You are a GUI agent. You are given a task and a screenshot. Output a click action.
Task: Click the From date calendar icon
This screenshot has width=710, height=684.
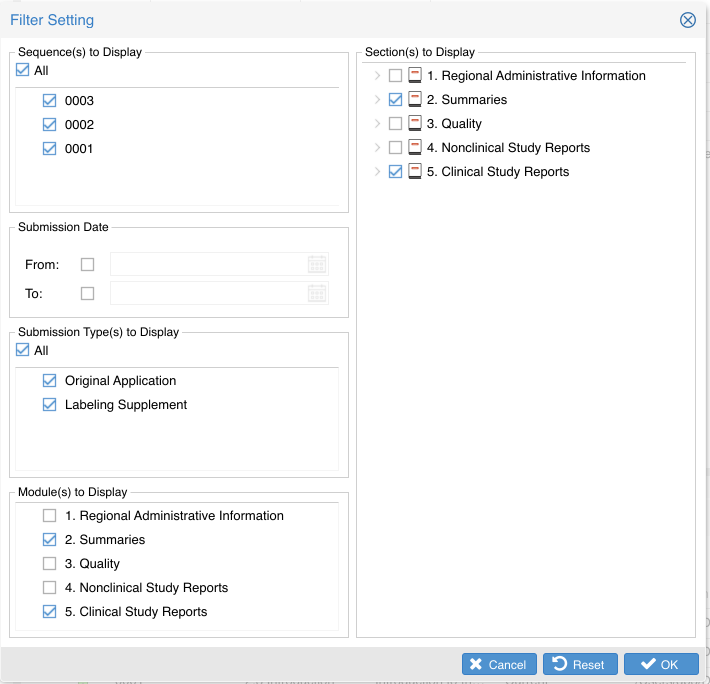(317, 265)
